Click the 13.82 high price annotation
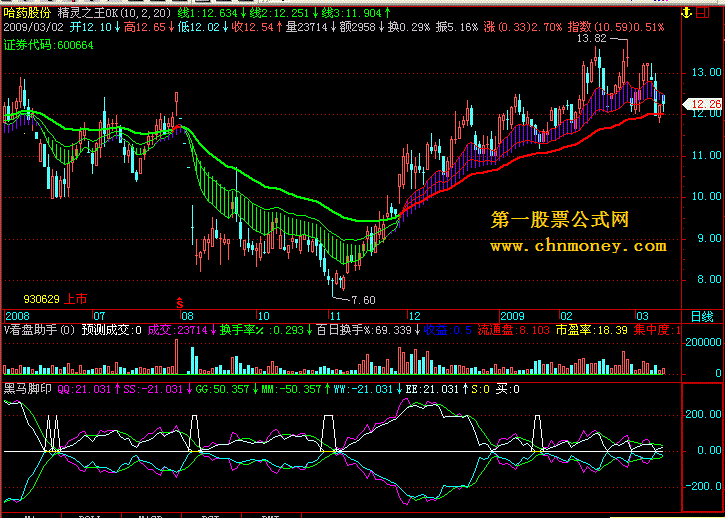 click(x=591, y=39)
